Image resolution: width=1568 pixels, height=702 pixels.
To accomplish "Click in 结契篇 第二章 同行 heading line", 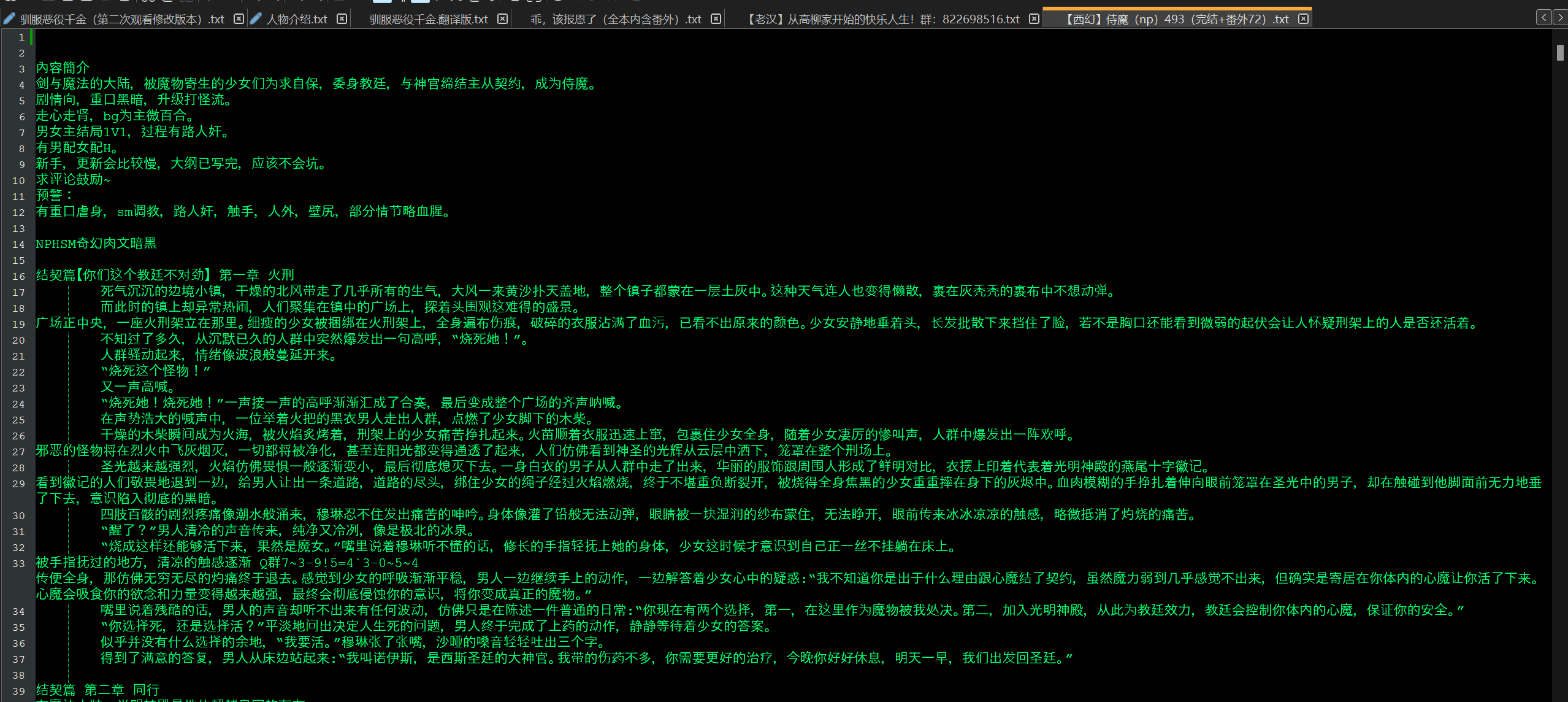I will (98, 690).
